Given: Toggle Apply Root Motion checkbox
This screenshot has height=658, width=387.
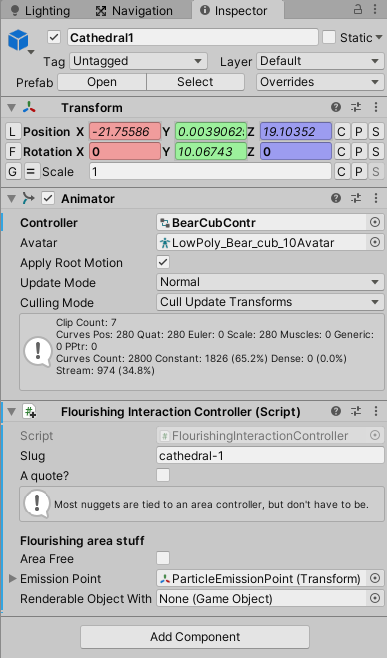Looking at the screenshot, I should pos(163,262).
